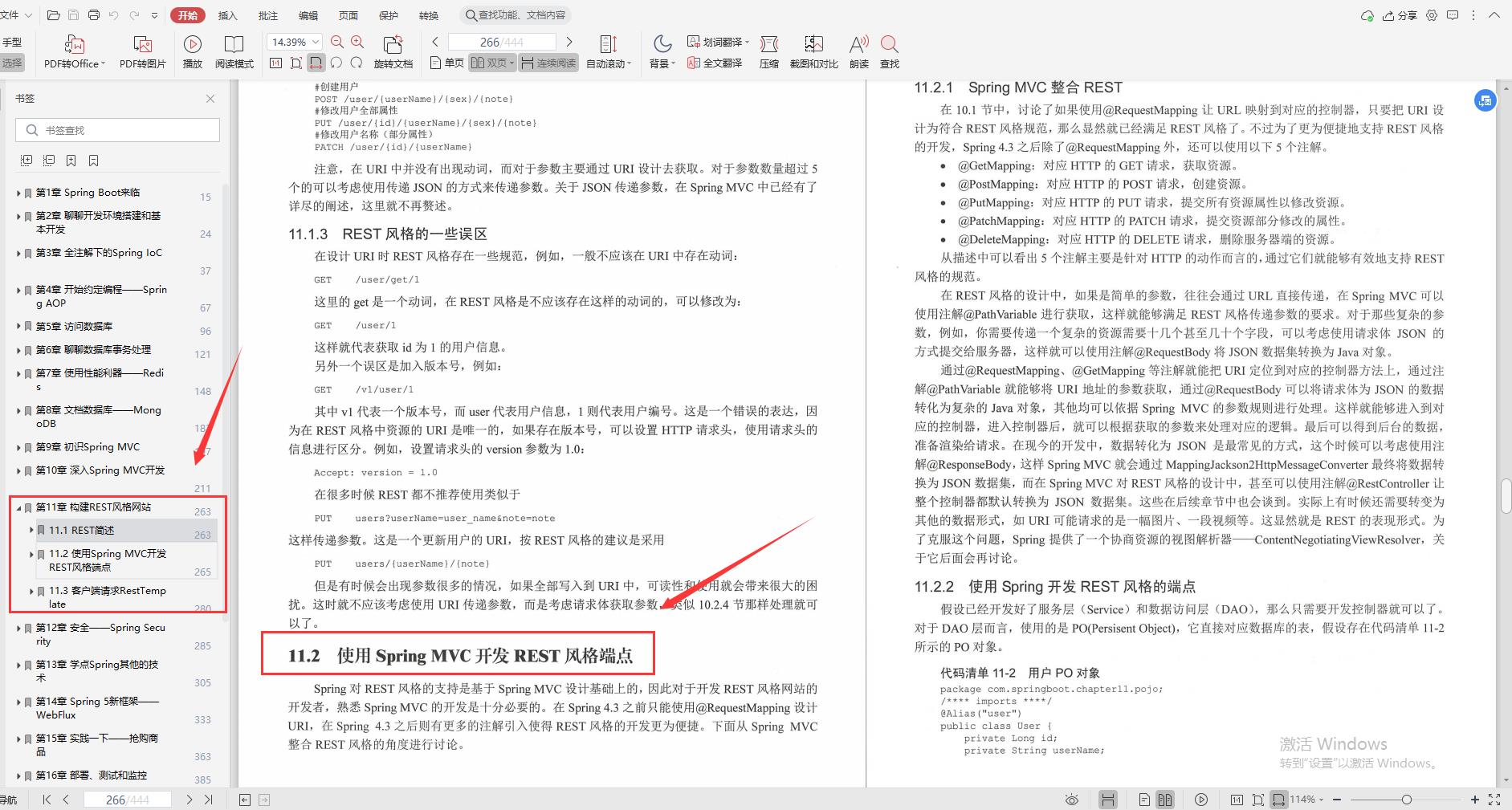
Task: Collapse 第11章 构建REST风格网站 bookmark
Action: tap(18, 507)
